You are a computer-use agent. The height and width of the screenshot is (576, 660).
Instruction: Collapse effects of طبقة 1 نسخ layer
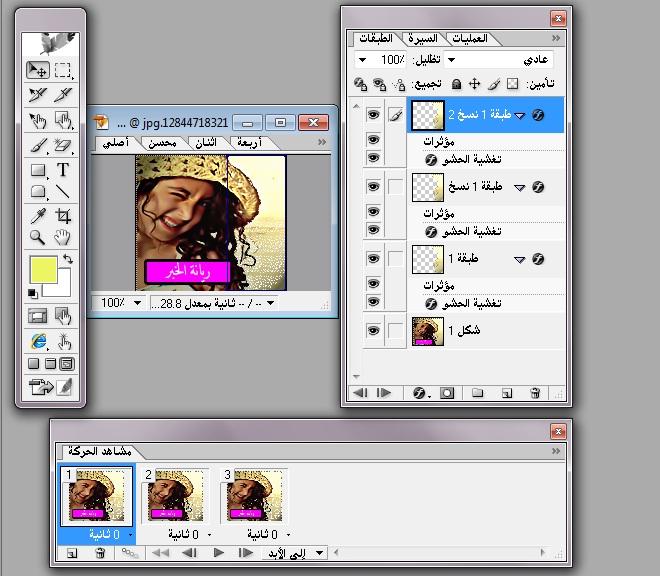[x=520, y=187]
